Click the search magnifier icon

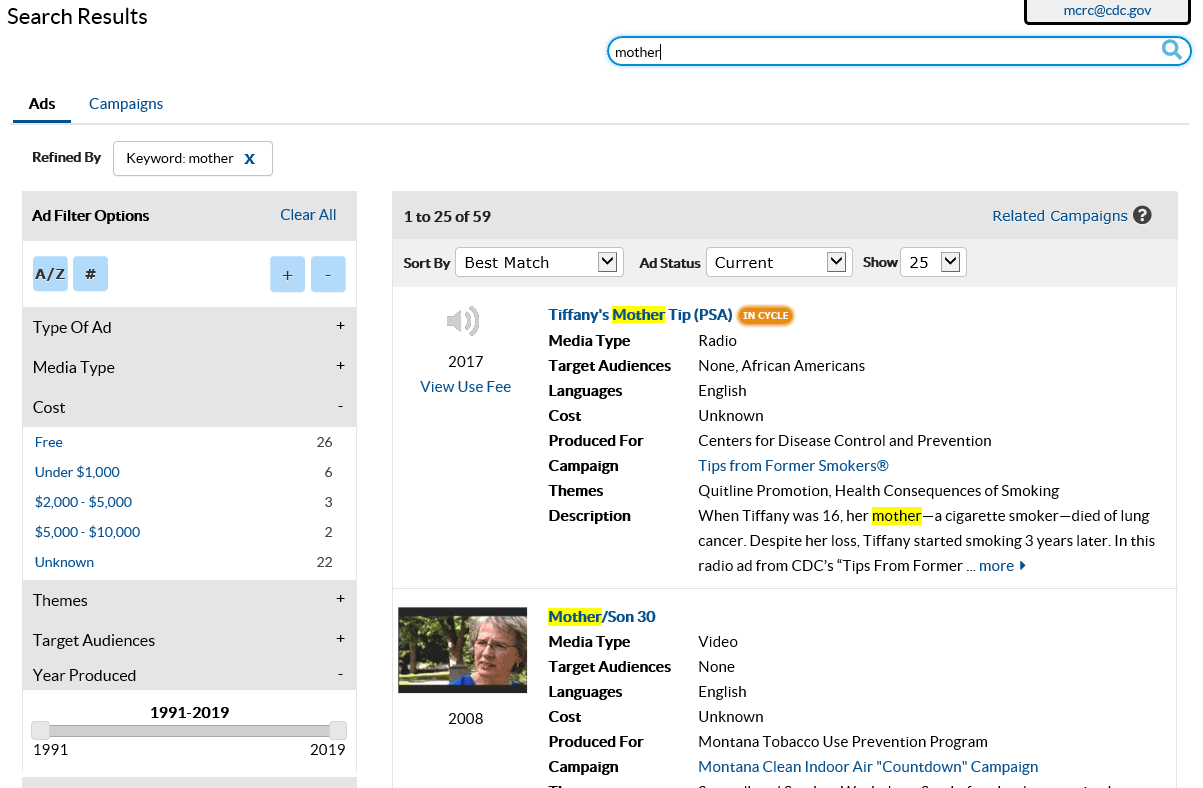click(1171, 50)
